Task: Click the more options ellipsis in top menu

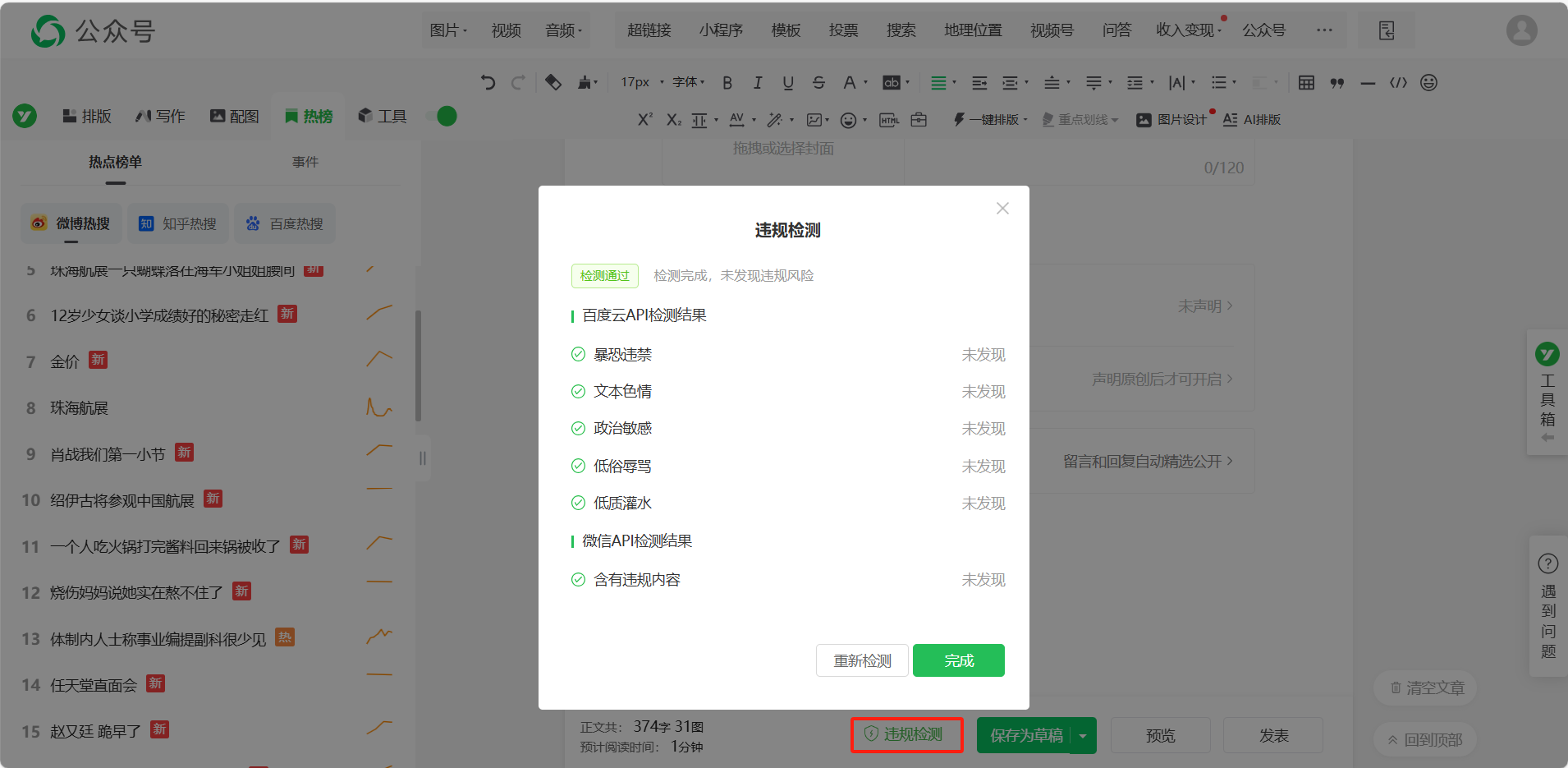Action: click(x=1324, y=30)
